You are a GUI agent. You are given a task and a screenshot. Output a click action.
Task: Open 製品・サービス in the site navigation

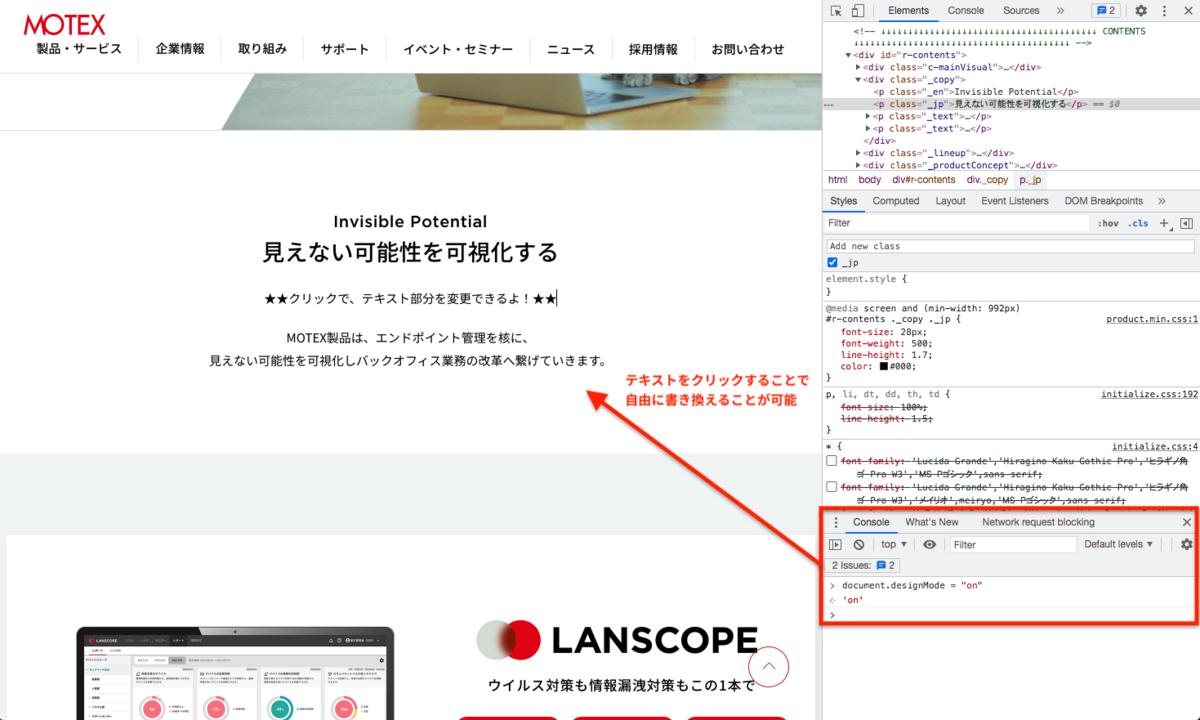79,49
